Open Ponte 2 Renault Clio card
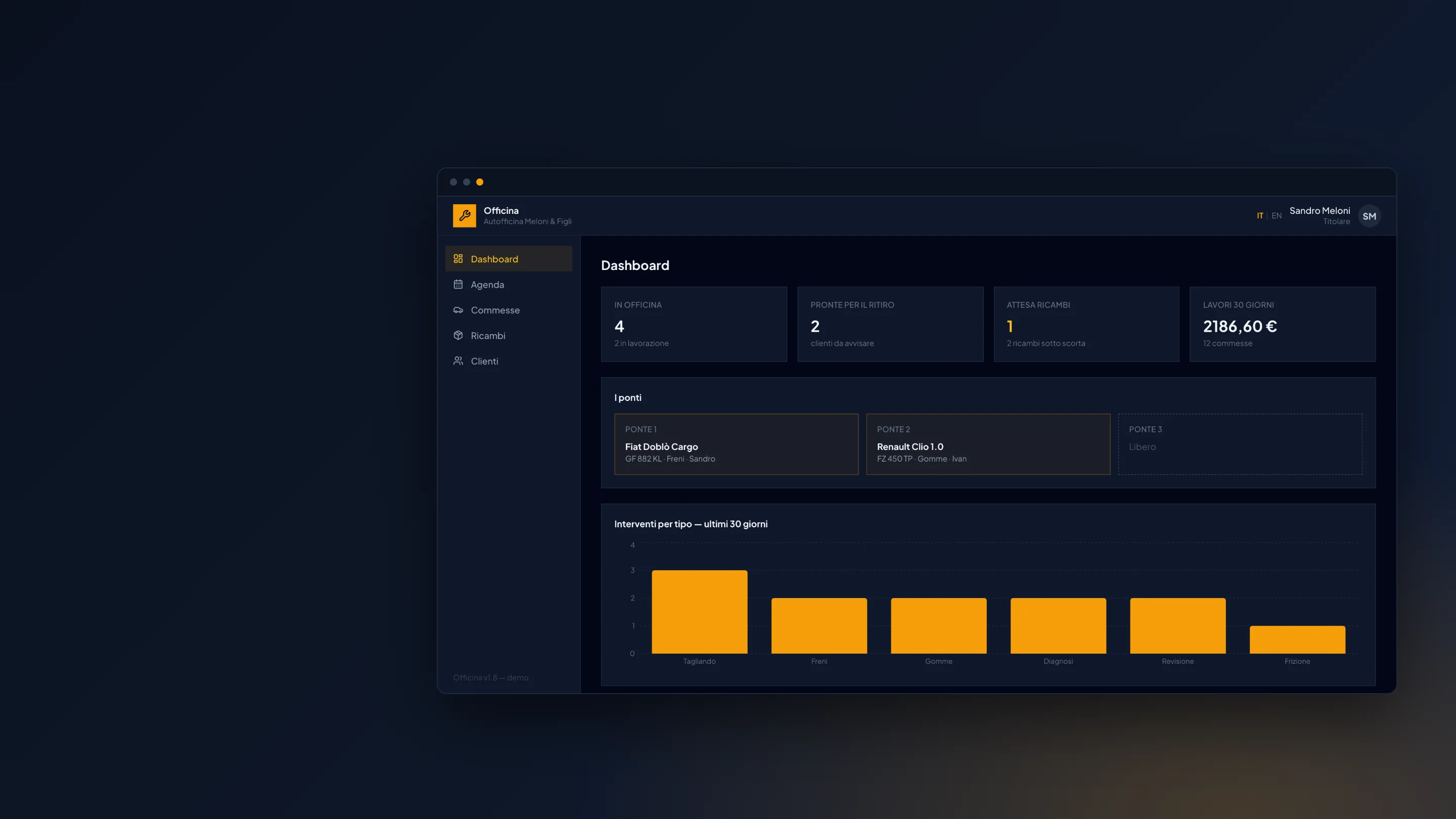The width and height of the screenshot is (1456, 819). click(988, 444)
